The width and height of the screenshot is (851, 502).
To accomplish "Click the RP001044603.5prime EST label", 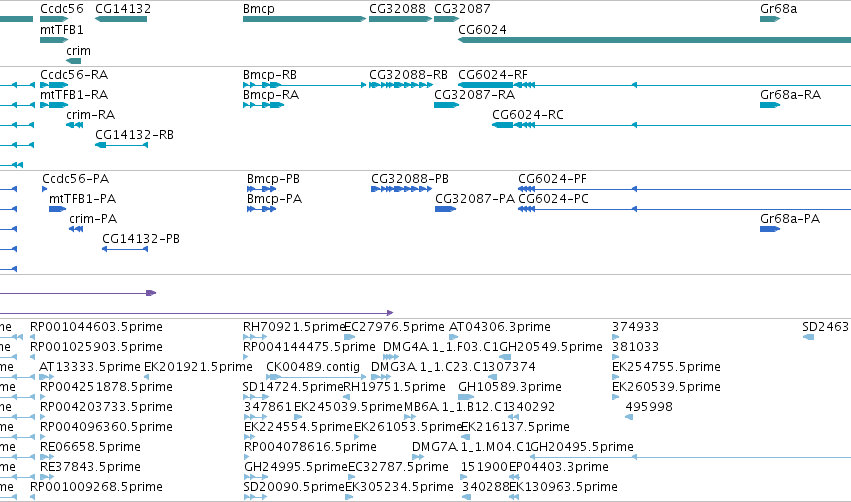I will click(x=96, y=327).
